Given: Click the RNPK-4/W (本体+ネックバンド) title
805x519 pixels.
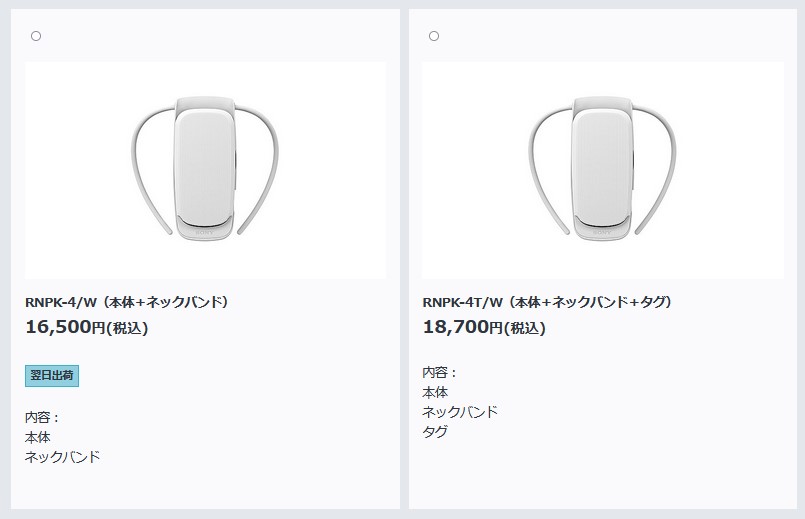Looking at the screenshot, I should (127, 302).
